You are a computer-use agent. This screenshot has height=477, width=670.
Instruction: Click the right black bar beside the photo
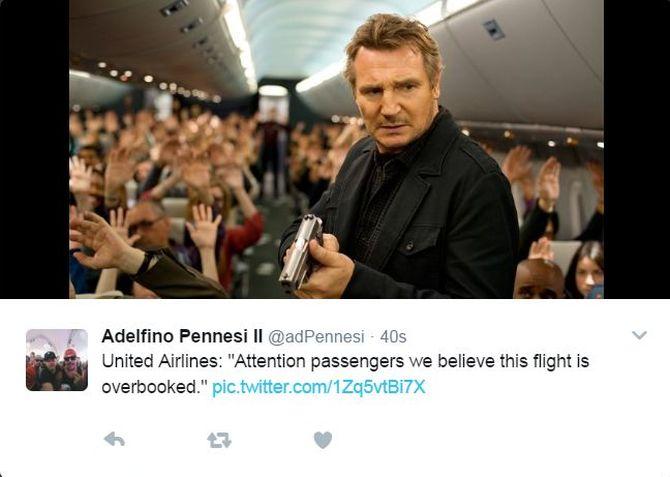tap(637, 149)
